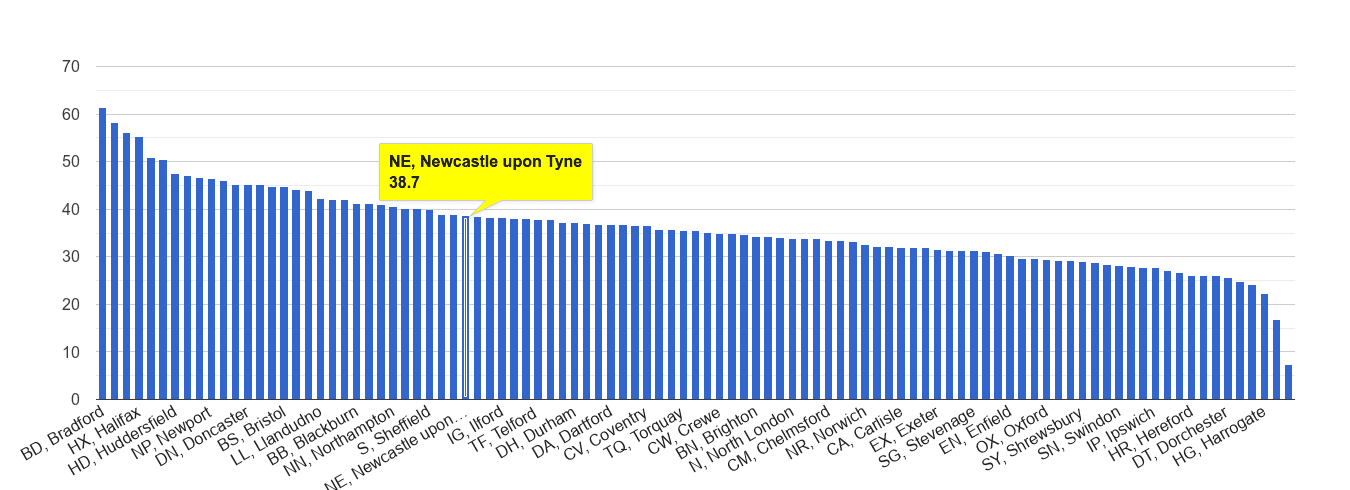Select the tallest bar for Bradford

[102, 254]
